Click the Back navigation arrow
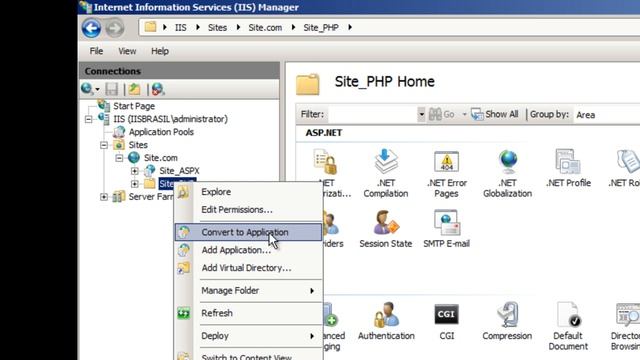This screenshot has height=360, width=640. coord(91,28)
